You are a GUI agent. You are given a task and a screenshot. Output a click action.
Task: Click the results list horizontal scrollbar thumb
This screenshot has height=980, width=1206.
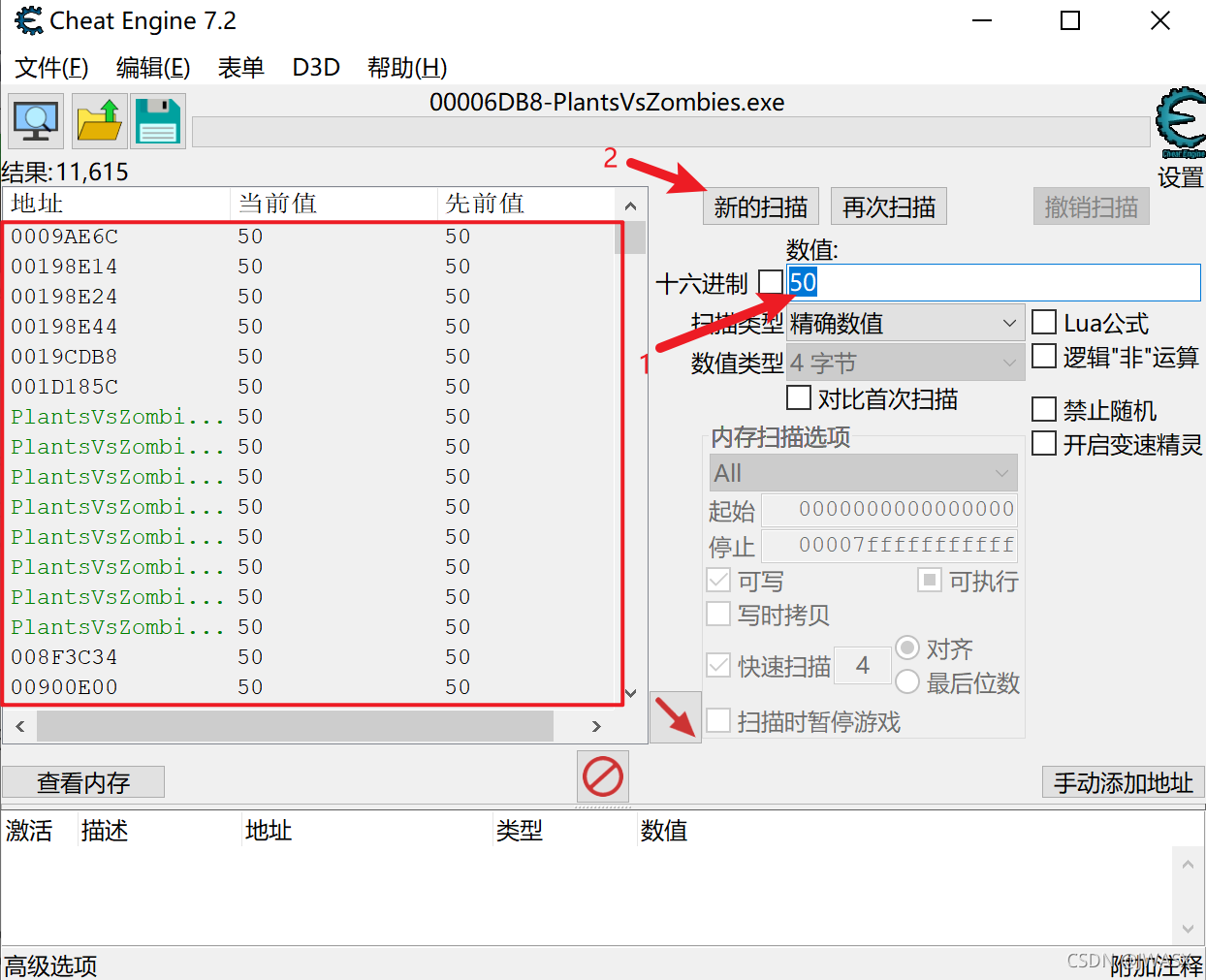(295, 725)
